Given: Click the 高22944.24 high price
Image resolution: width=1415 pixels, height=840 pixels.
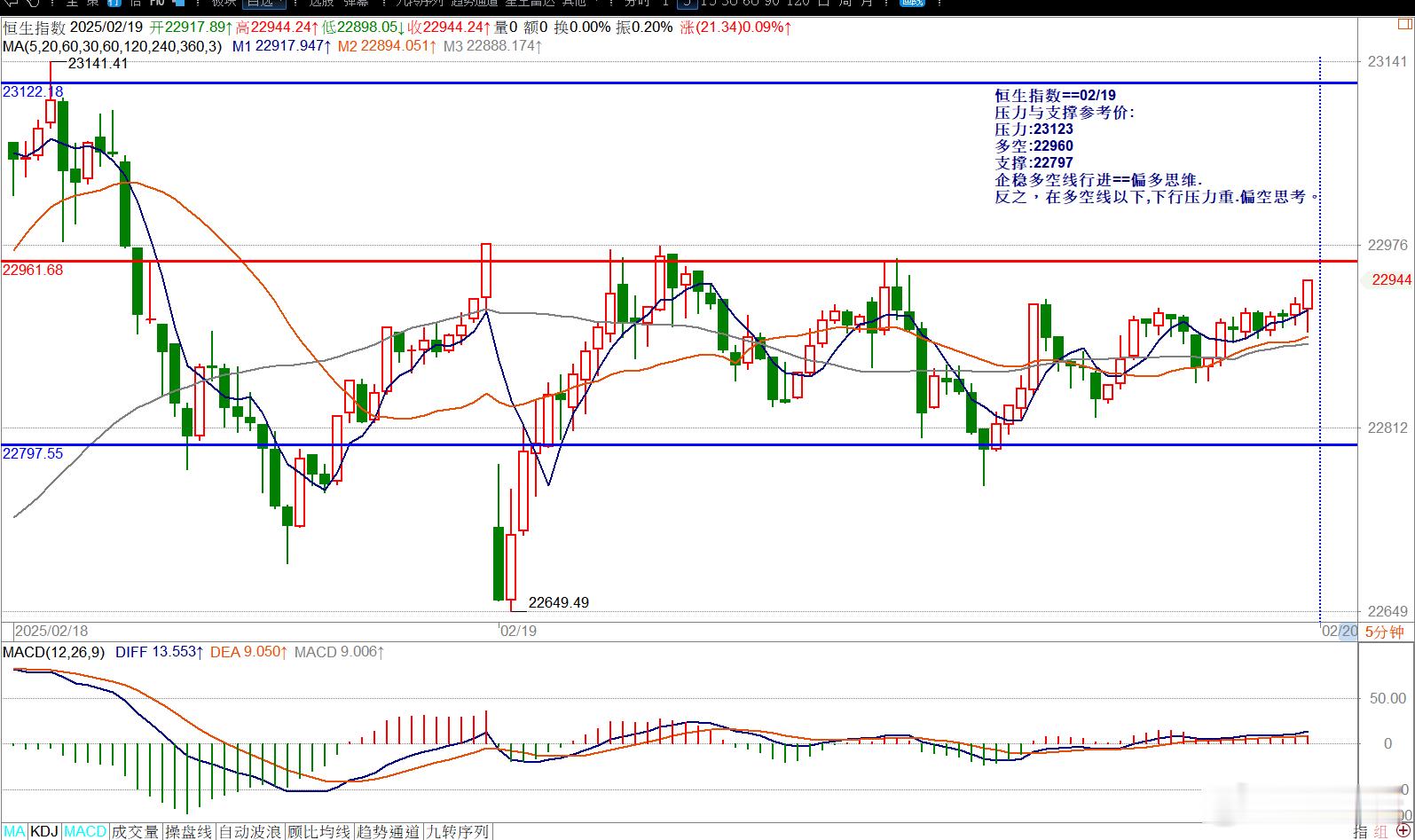Looking at the screenshot, I should click(277, 27).
